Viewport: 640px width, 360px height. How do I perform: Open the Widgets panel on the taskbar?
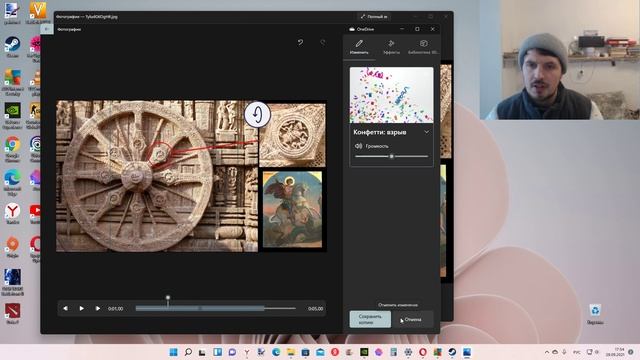point(218,352)
